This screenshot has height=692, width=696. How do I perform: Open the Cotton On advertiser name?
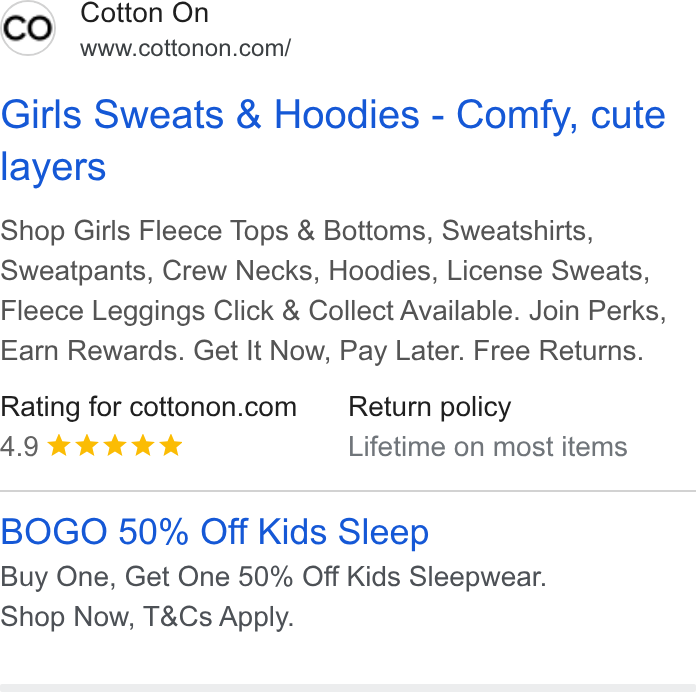point(144,13)
